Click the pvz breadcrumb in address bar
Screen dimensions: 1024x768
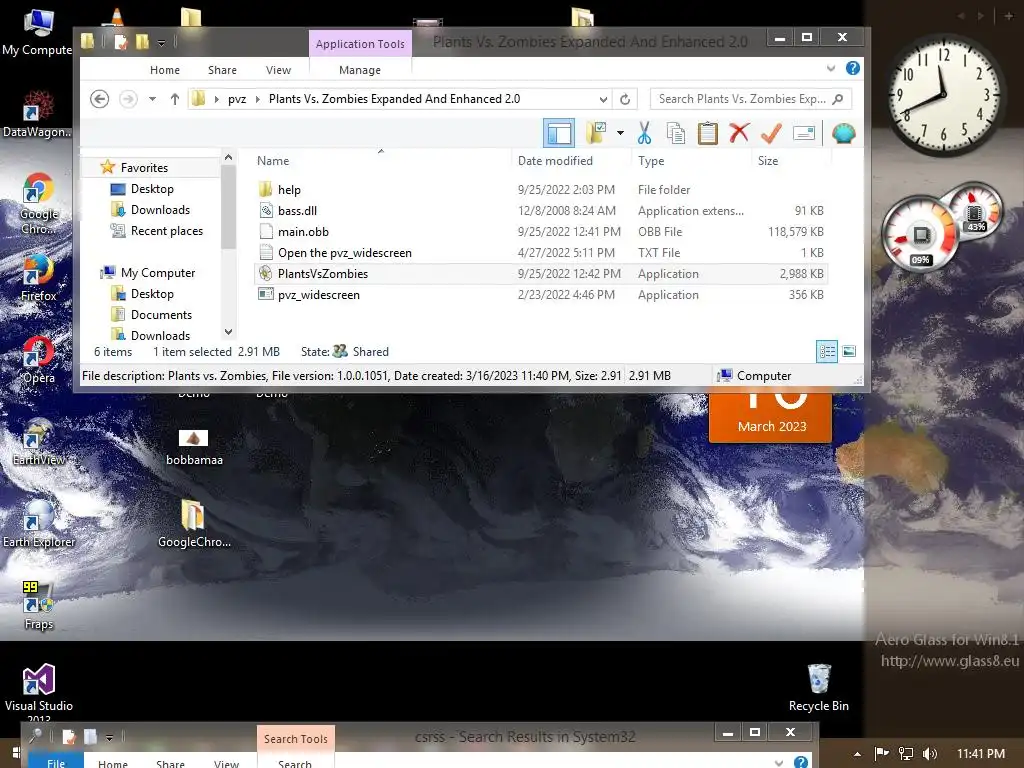tap(236, 99)
